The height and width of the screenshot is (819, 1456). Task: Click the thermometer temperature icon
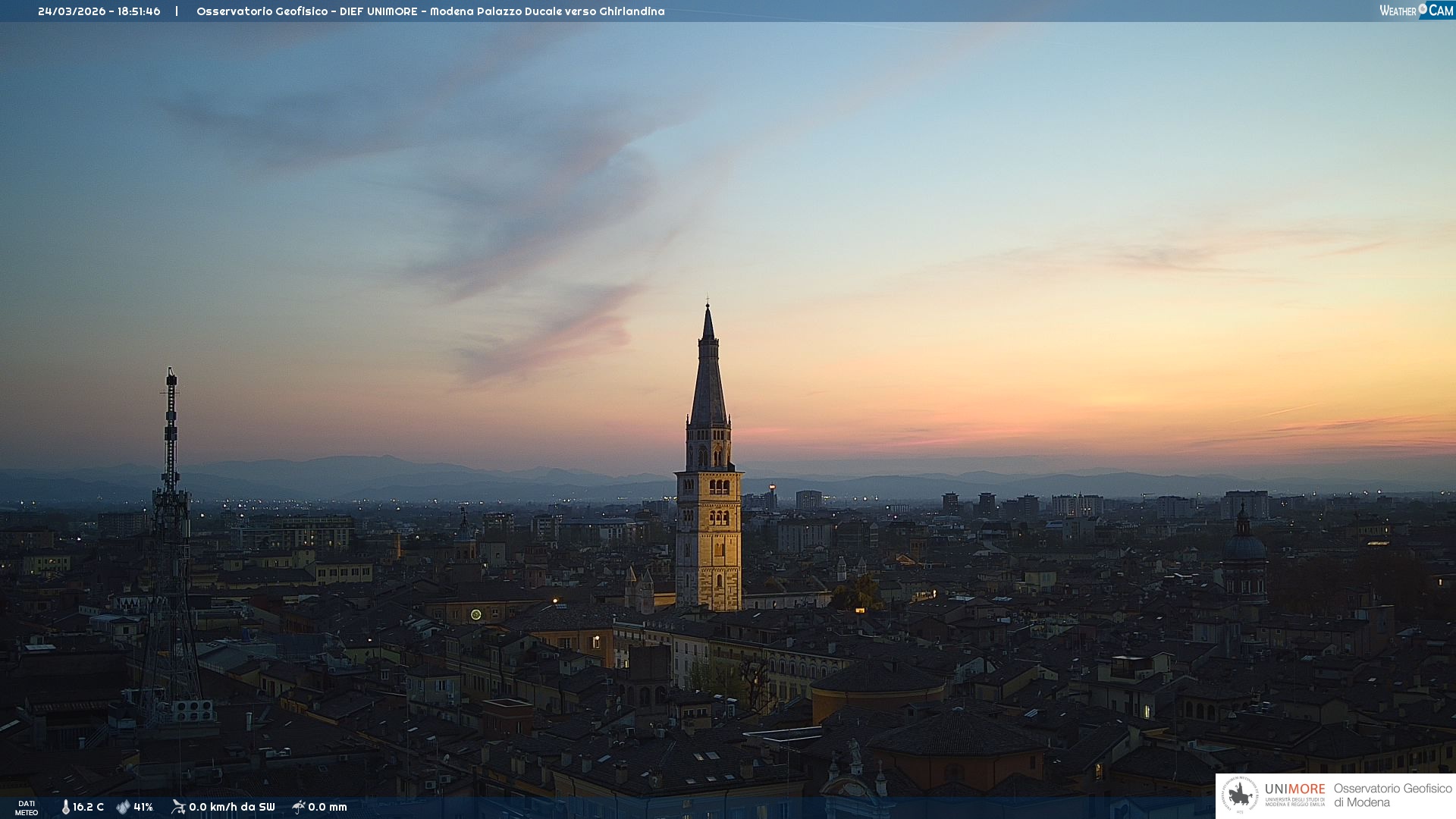click(x=65, y=808)
